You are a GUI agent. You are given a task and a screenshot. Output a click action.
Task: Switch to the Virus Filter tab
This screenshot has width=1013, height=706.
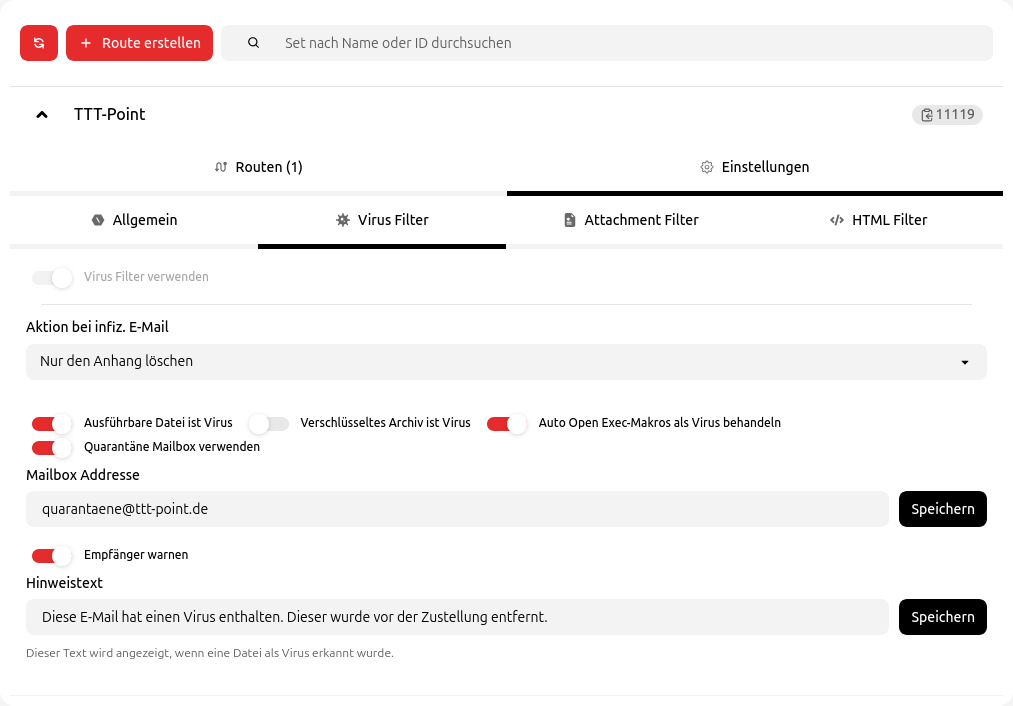point(382,220)
